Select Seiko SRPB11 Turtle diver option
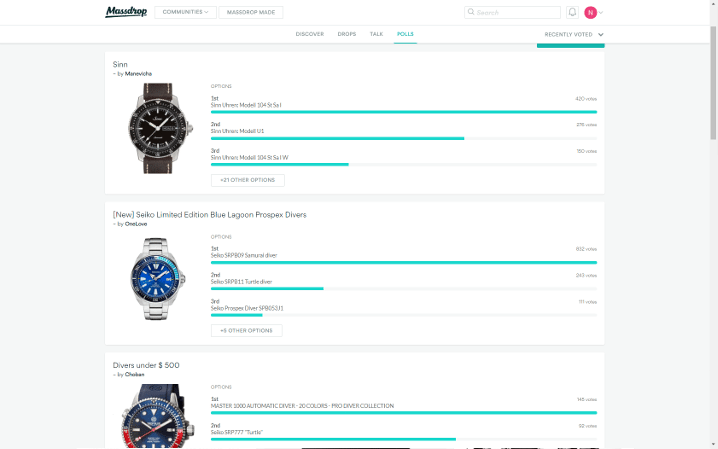 [x=241, y=282]
